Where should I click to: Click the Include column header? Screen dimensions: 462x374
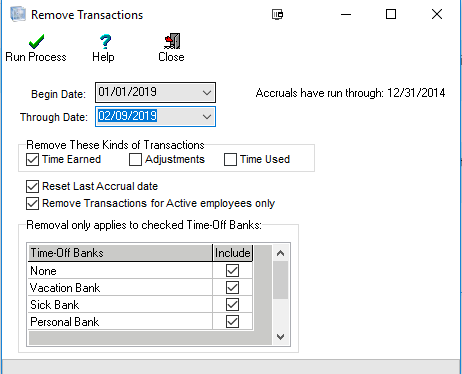(x=233, y=253)
